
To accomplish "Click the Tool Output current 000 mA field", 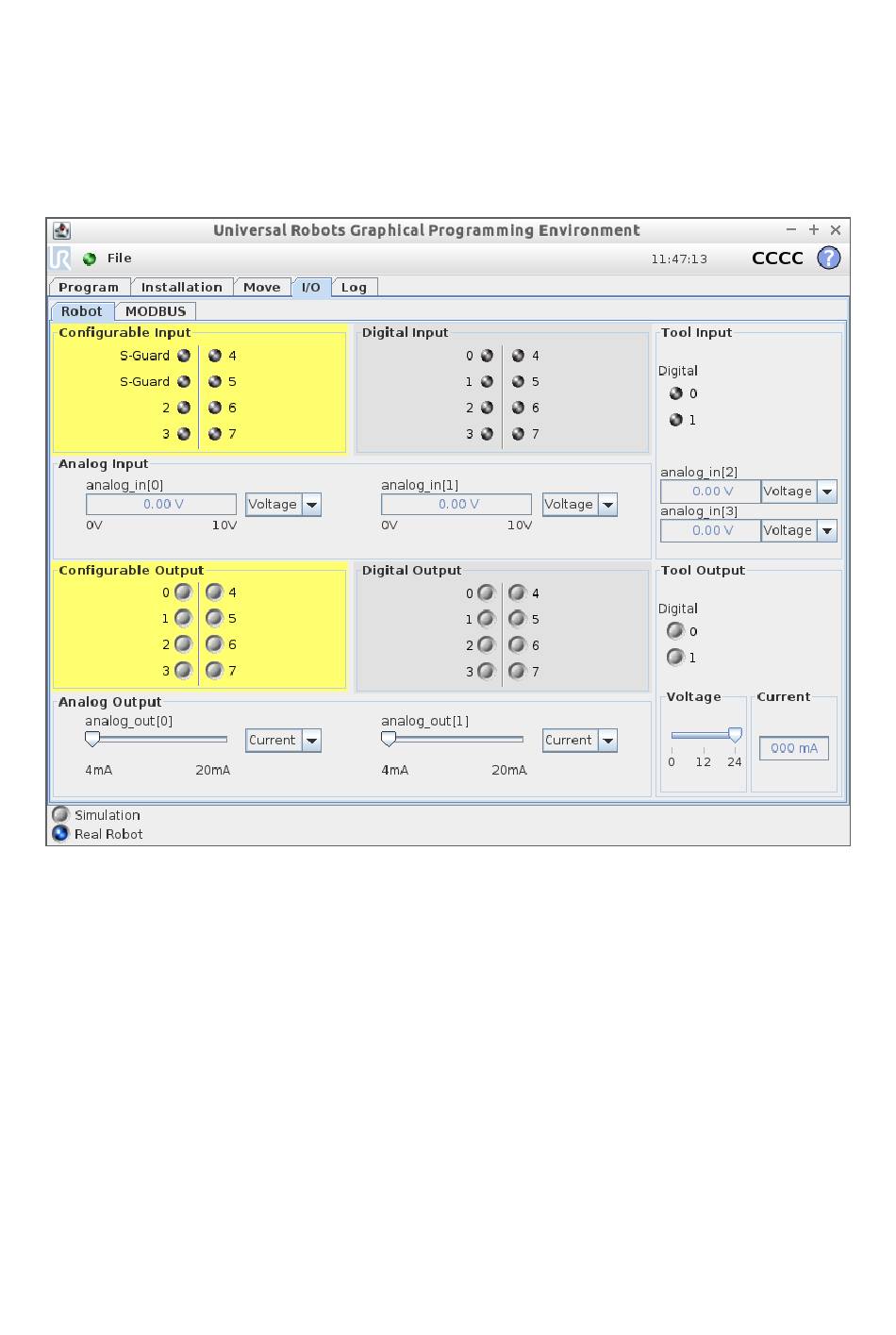I will click(794, 748).
